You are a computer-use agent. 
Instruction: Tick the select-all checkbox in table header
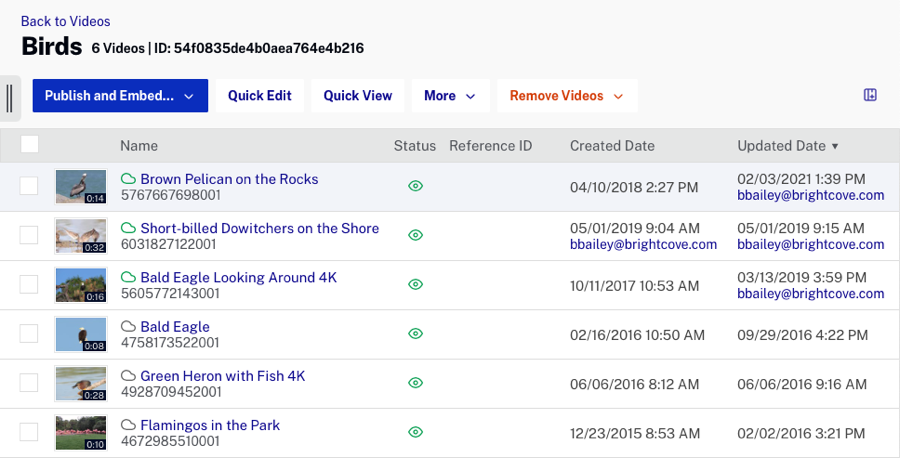30,145
